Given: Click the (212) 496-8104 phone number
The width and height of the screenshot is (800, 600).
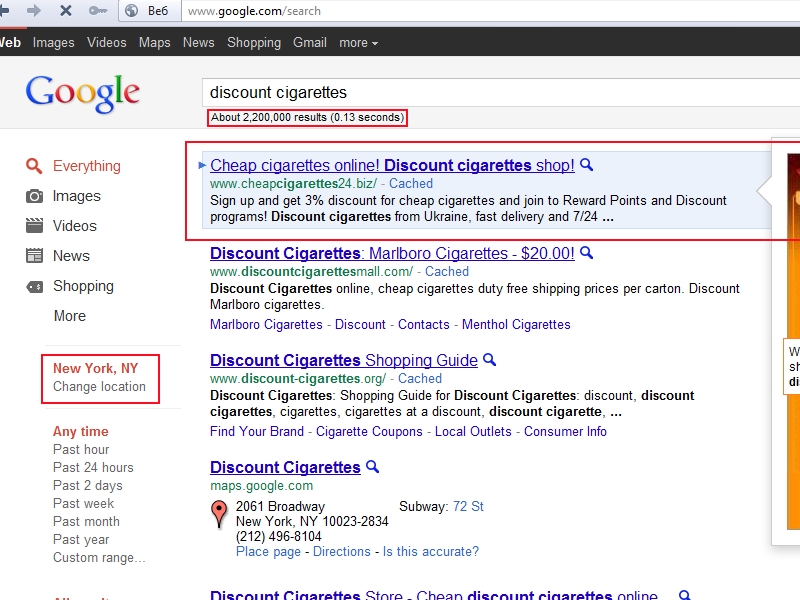Looking at the screenshot, I should click(279, 537).
